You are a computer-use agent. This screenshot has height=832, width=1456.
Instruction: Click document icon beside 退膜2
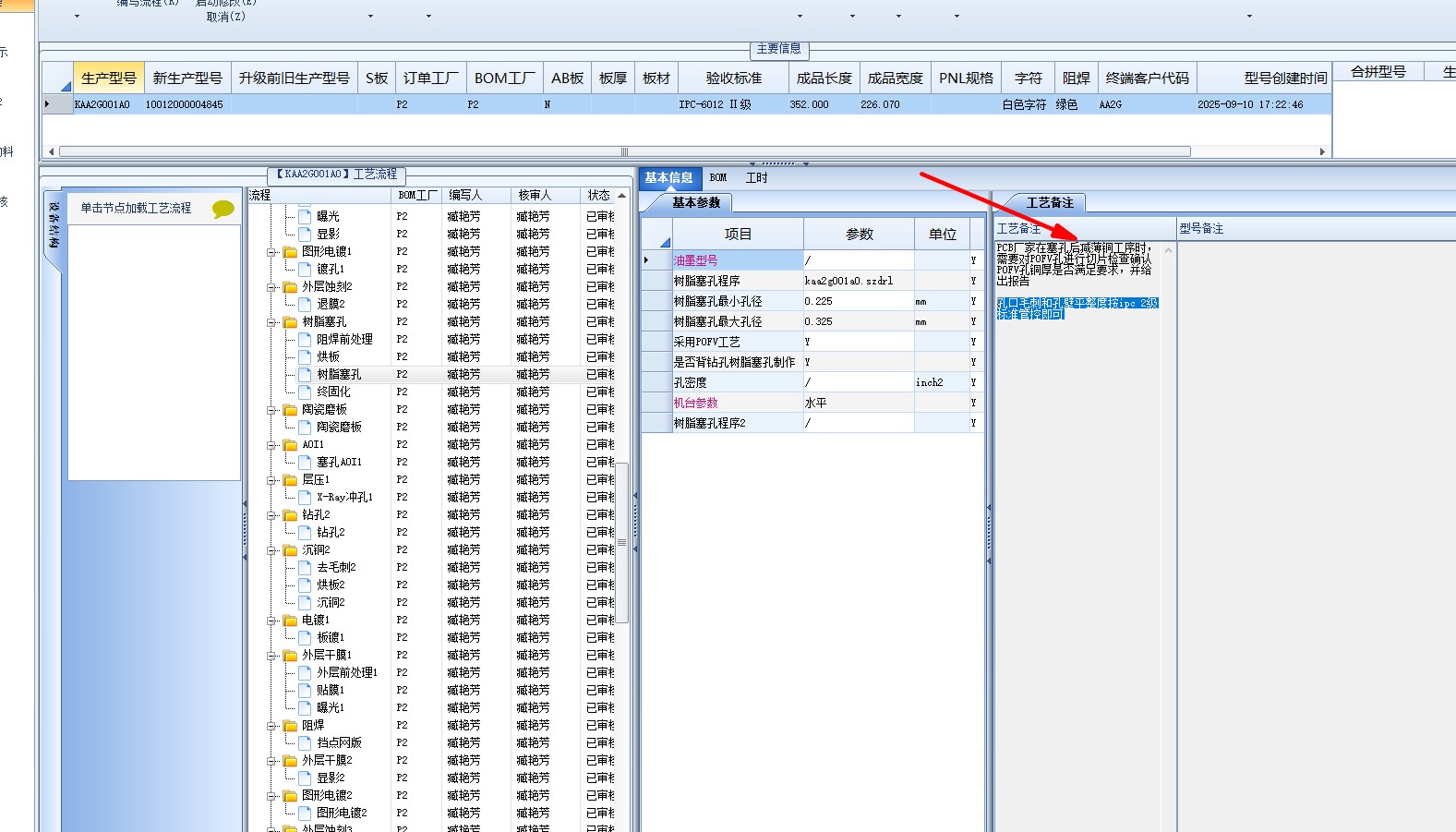[305, 304]
